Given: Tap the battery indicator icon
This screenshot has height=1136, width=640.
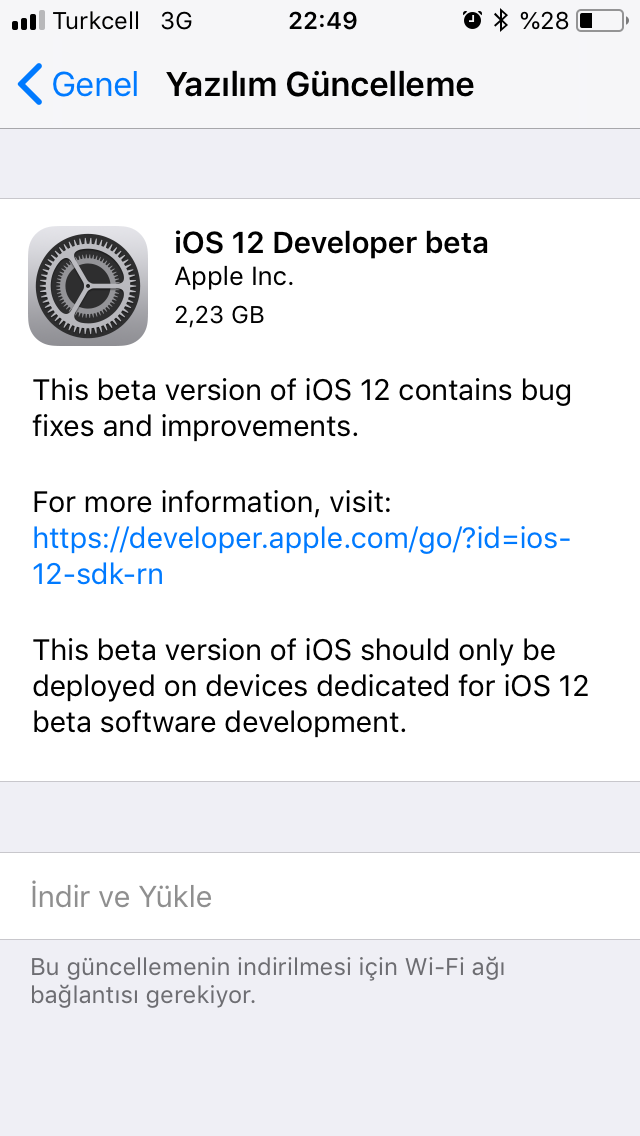Looking at the screenshot, I should coord(602,20).
